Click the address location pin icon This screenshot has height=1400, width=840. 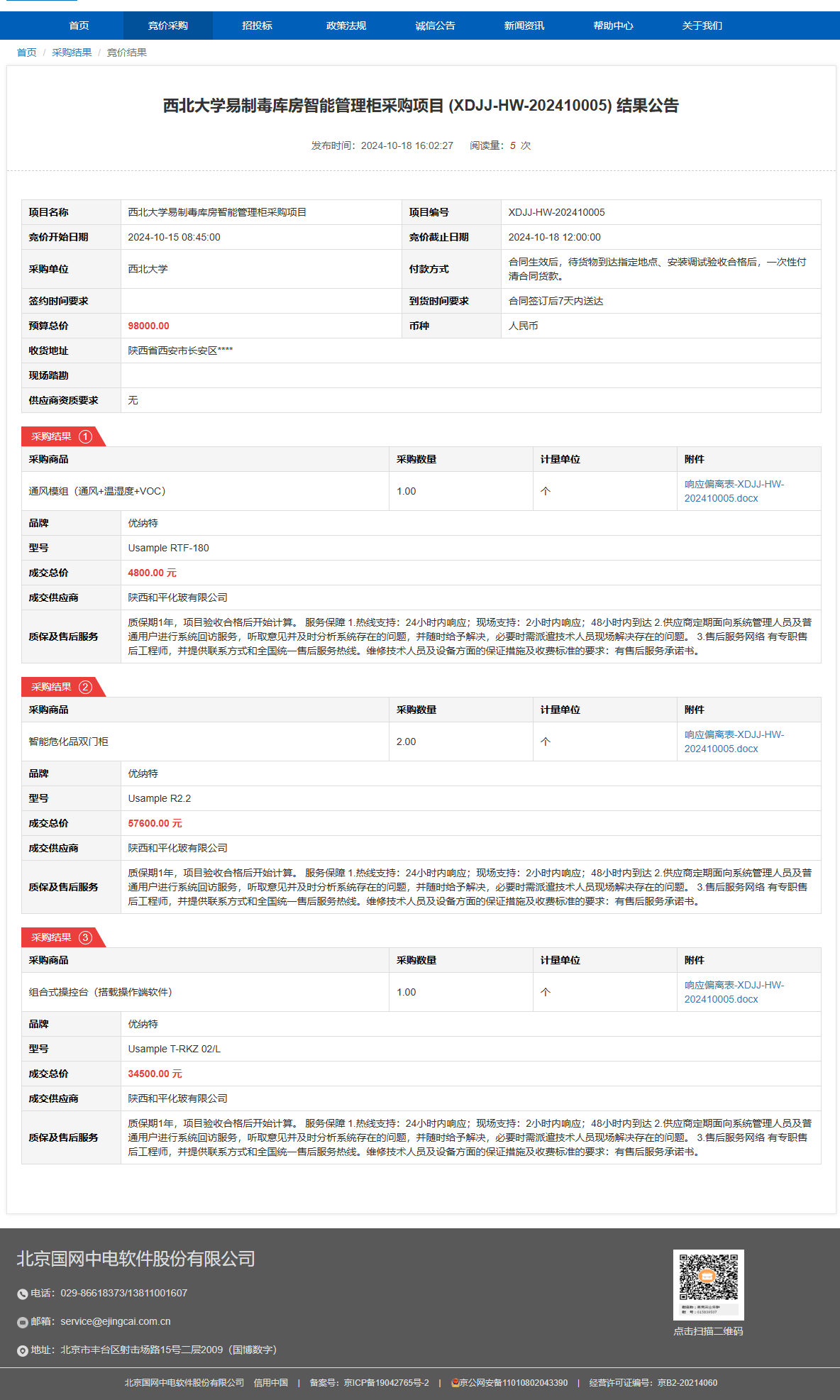click(23, 1350)
